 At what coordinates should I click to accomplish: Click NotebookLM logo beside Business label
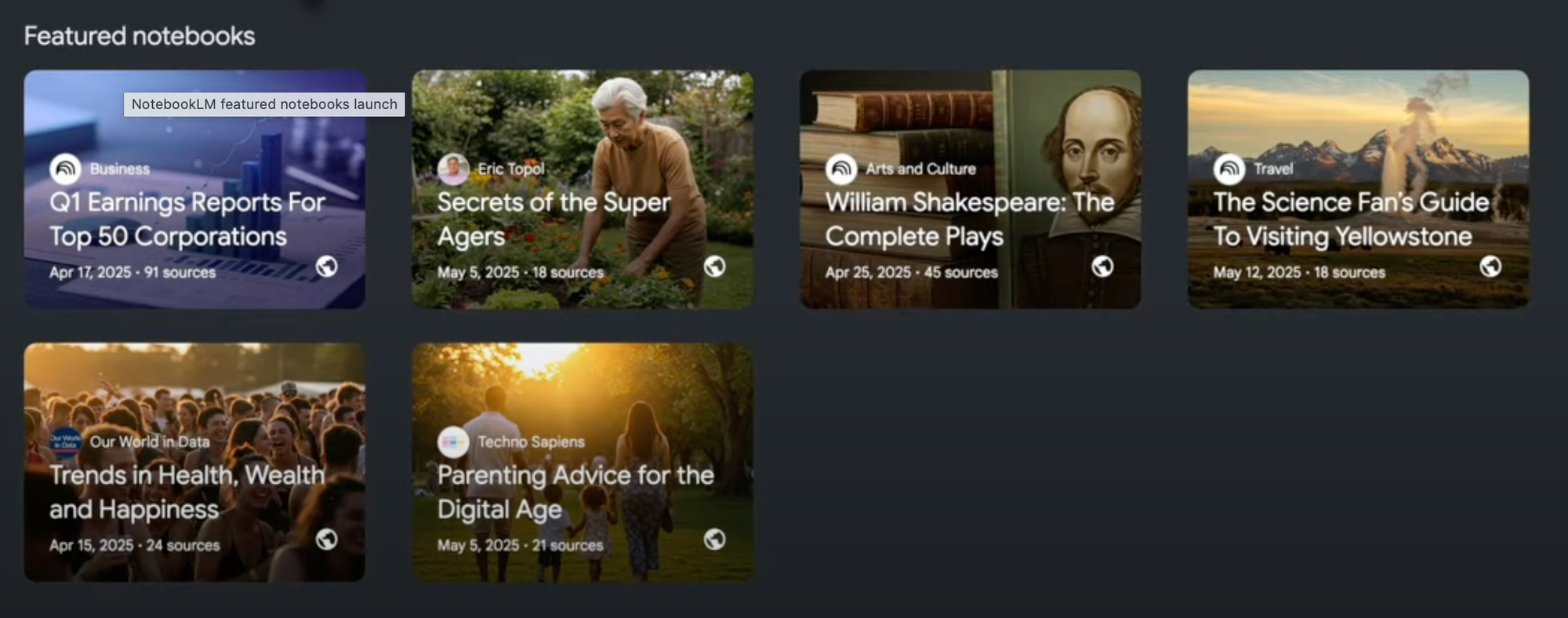(x=65, y=169)
